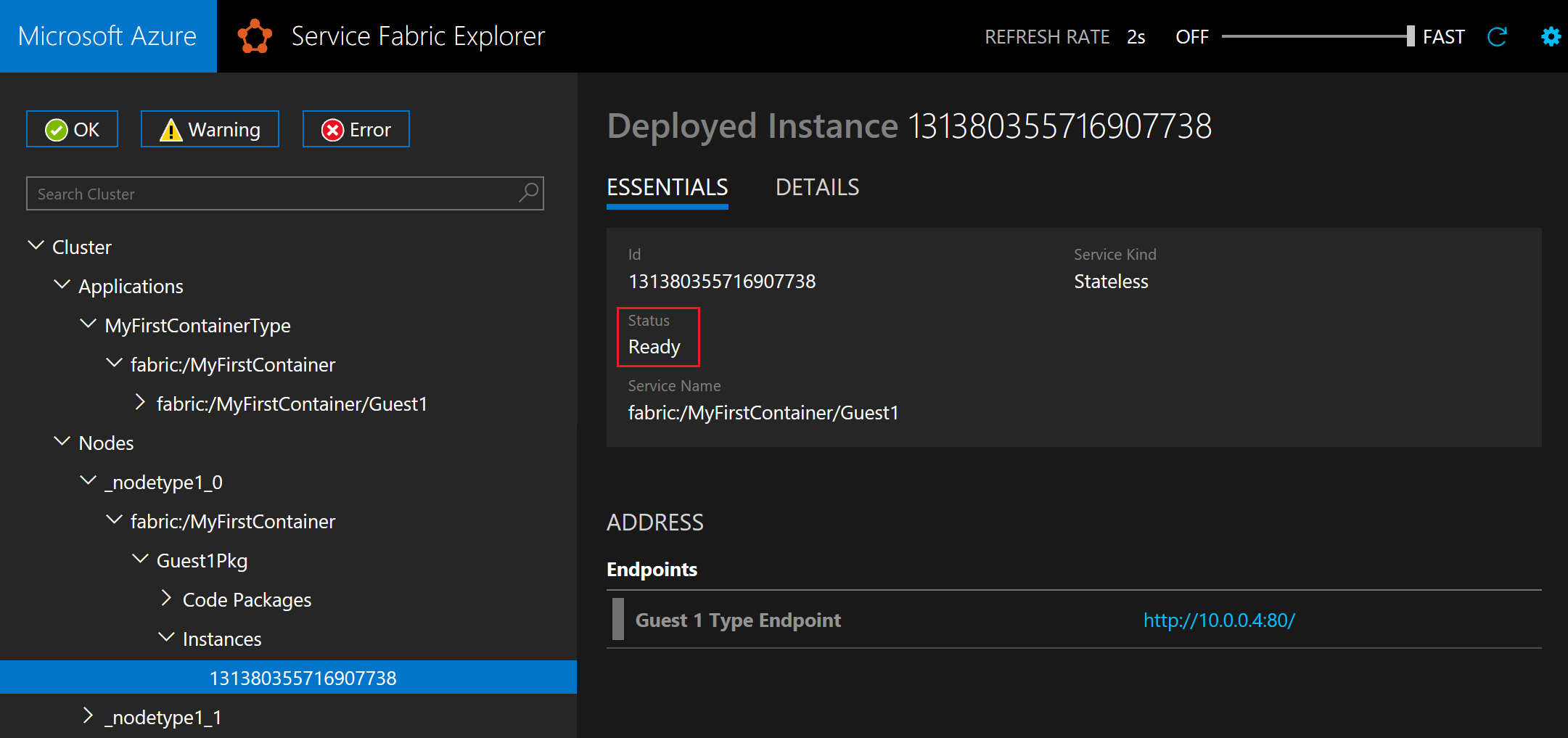Click the red Error X icon

[332, 130]
